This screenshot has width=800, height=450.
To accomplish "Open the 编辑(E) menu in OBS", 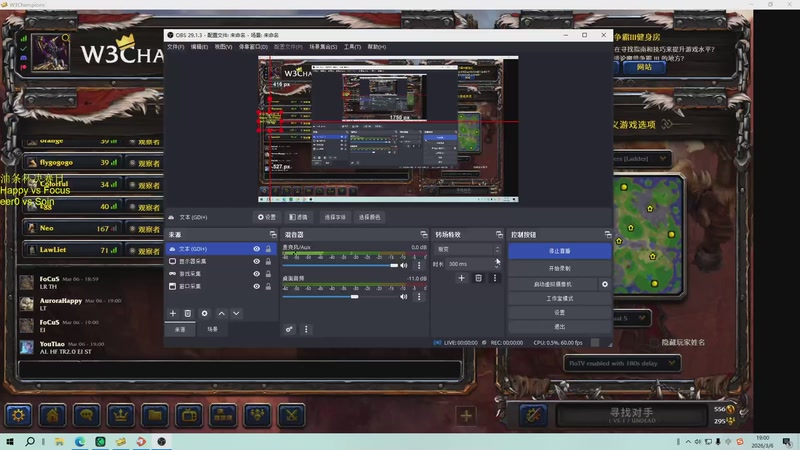I will [199, 46].
